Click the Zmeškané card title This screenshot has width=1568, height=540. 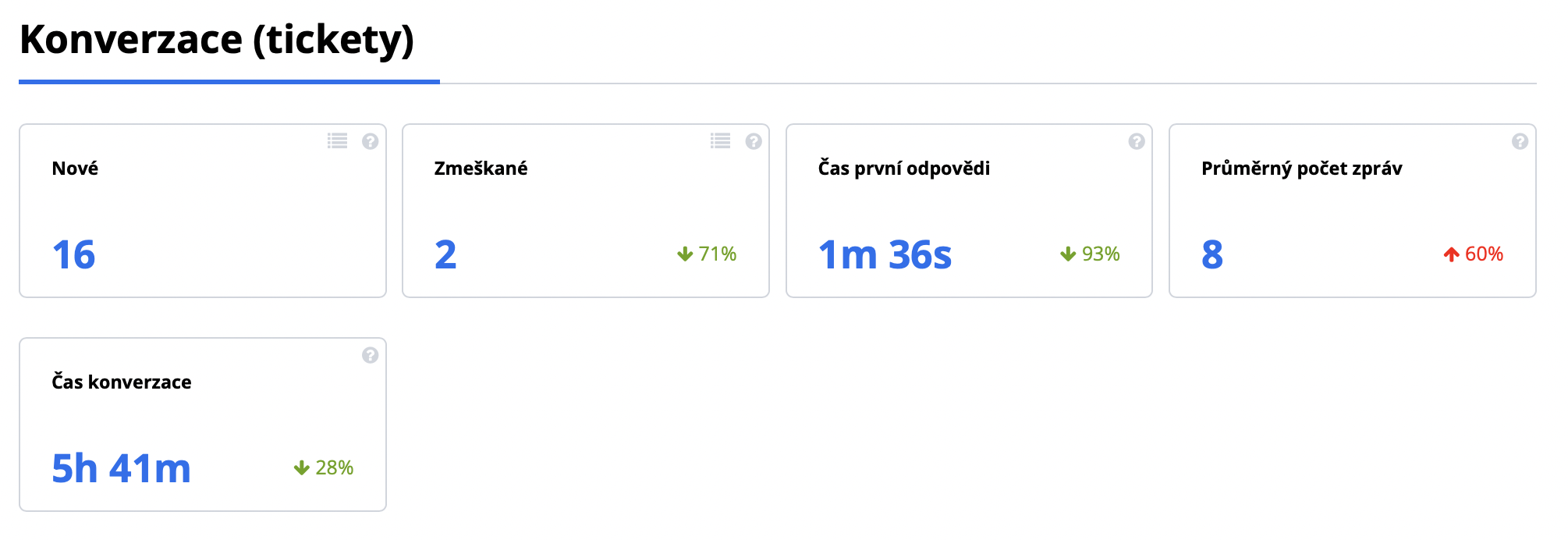tap(481, 169)
